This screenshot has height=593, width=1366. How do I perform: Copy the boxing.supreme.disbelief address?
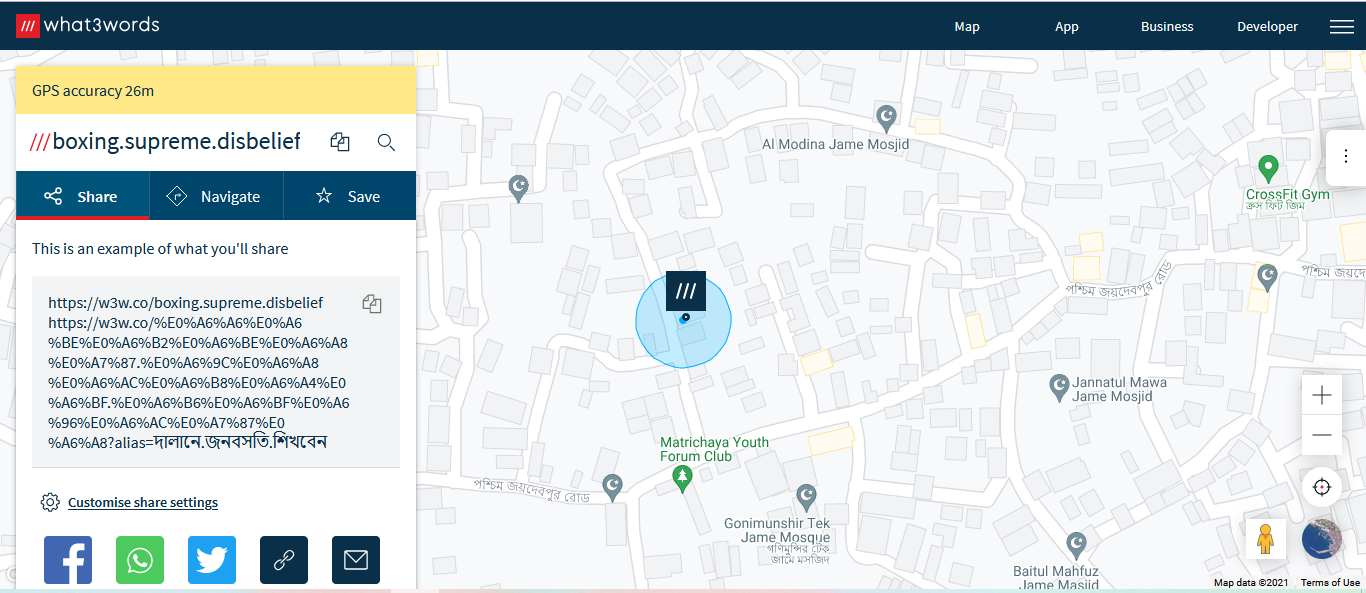coord(340,142)
